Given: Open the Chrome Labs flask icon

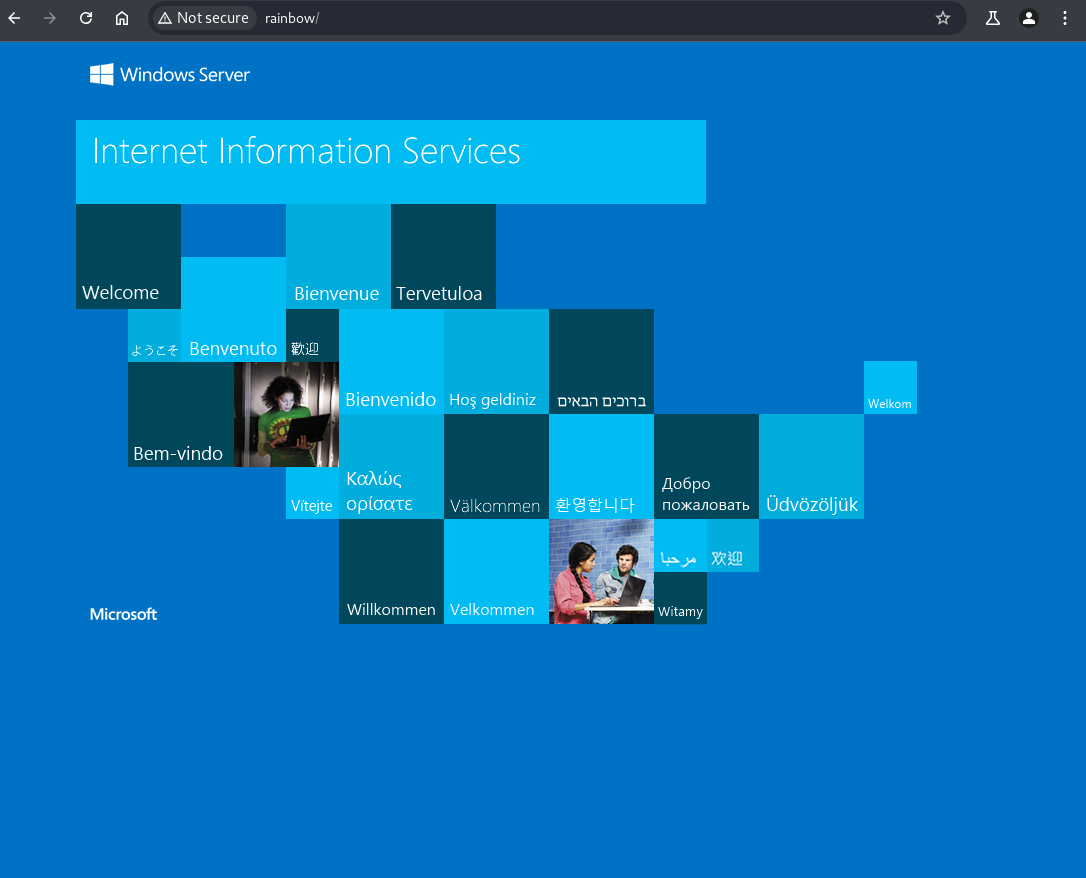Looking at the screenshot, I should [x=992, y=18].
